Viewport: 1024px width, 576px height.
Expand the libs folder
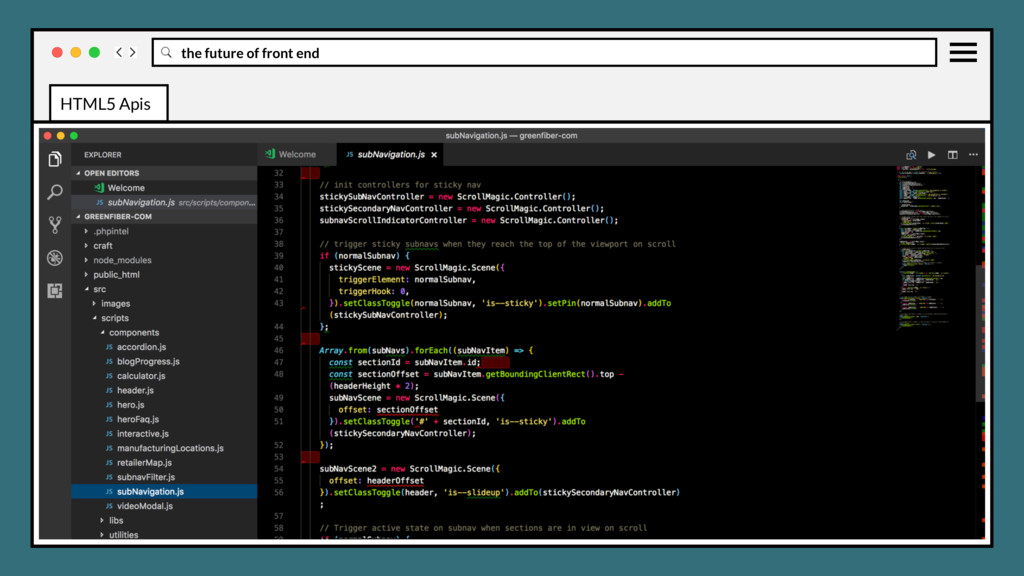click(x=116, y=520)
